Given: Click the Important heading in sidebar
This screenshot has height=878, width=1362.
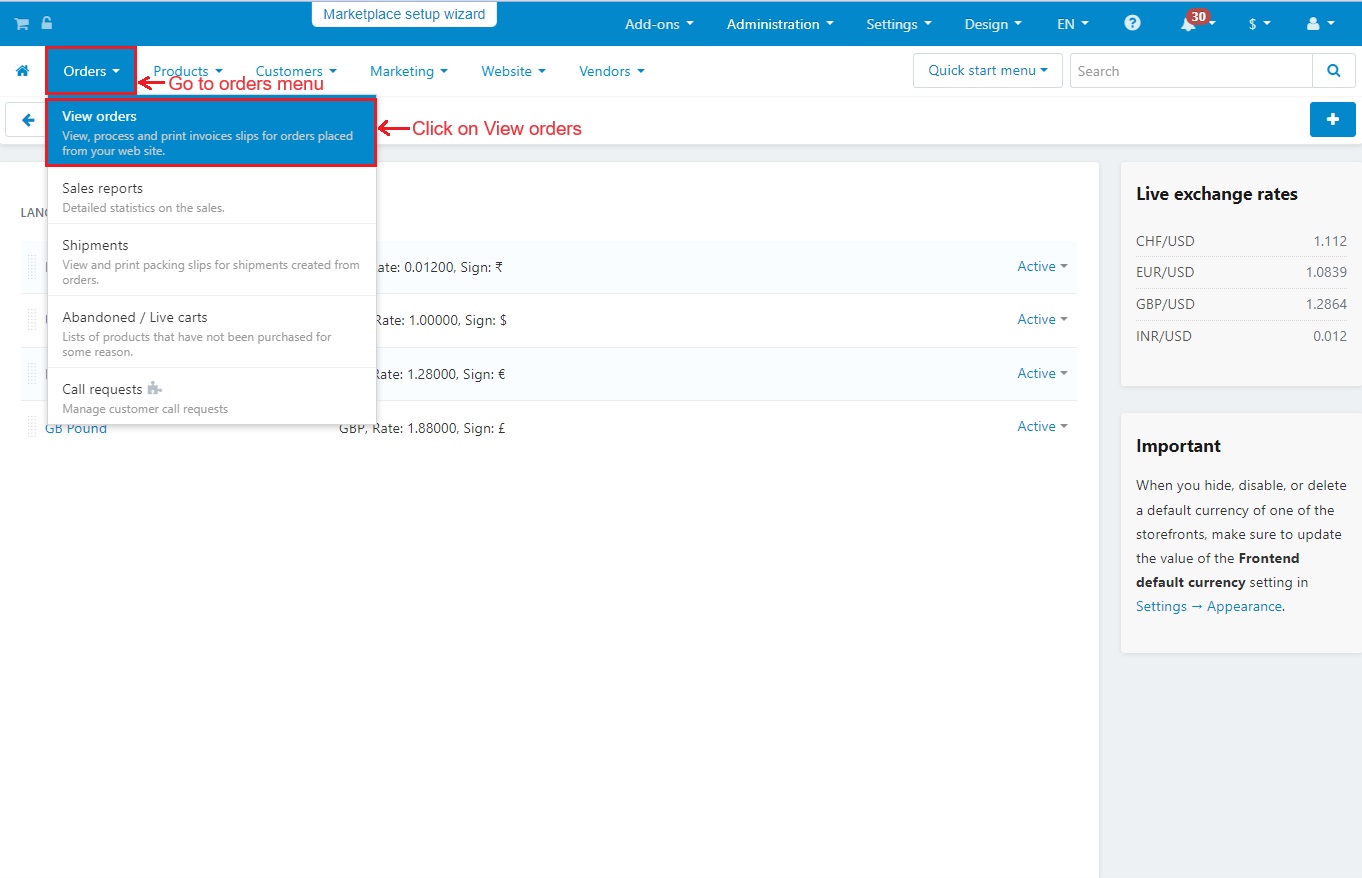Looking at the screenshot, I should pos(1178,446).
